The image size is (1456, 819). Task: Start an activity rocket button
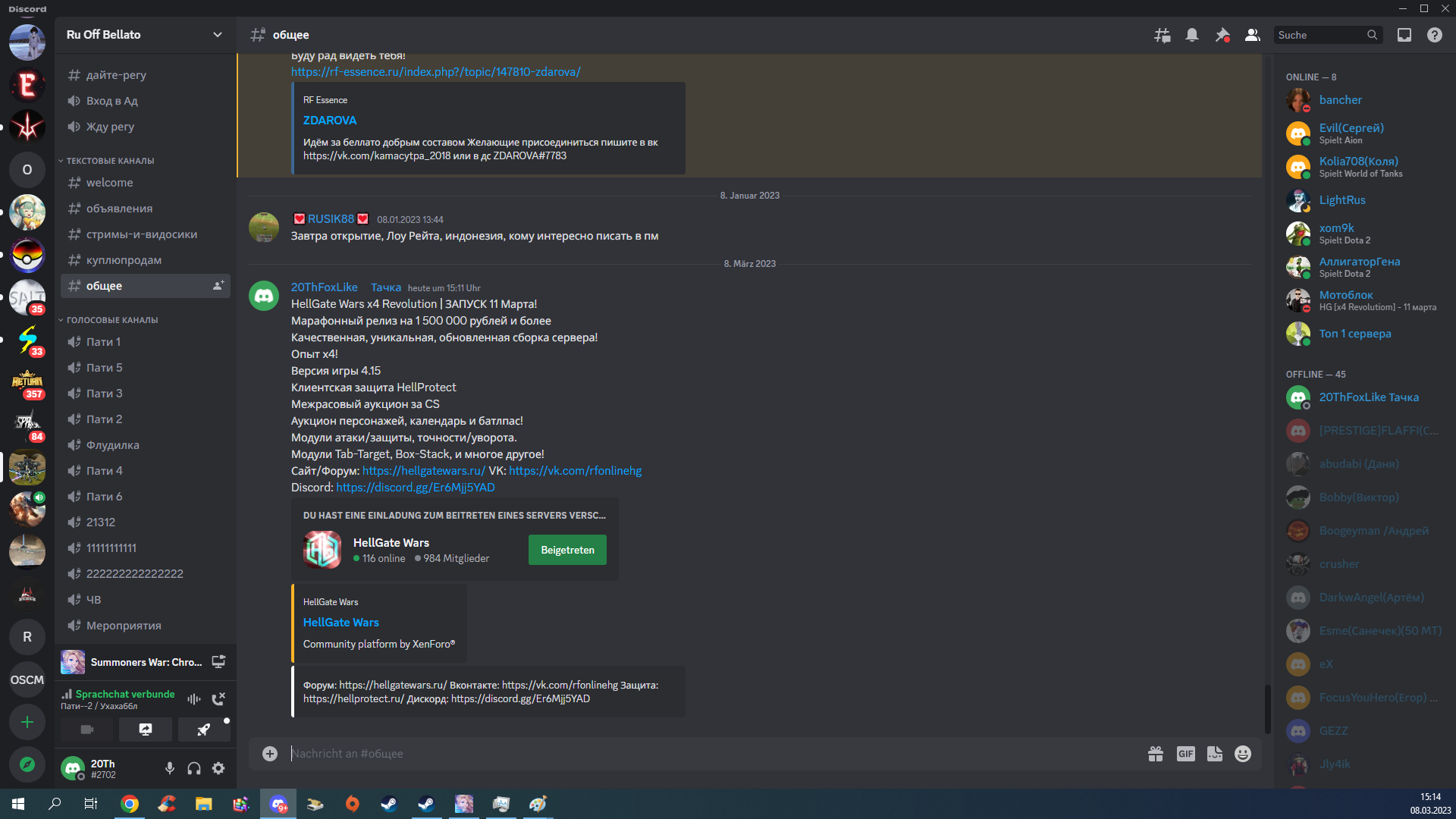[204, 730]
